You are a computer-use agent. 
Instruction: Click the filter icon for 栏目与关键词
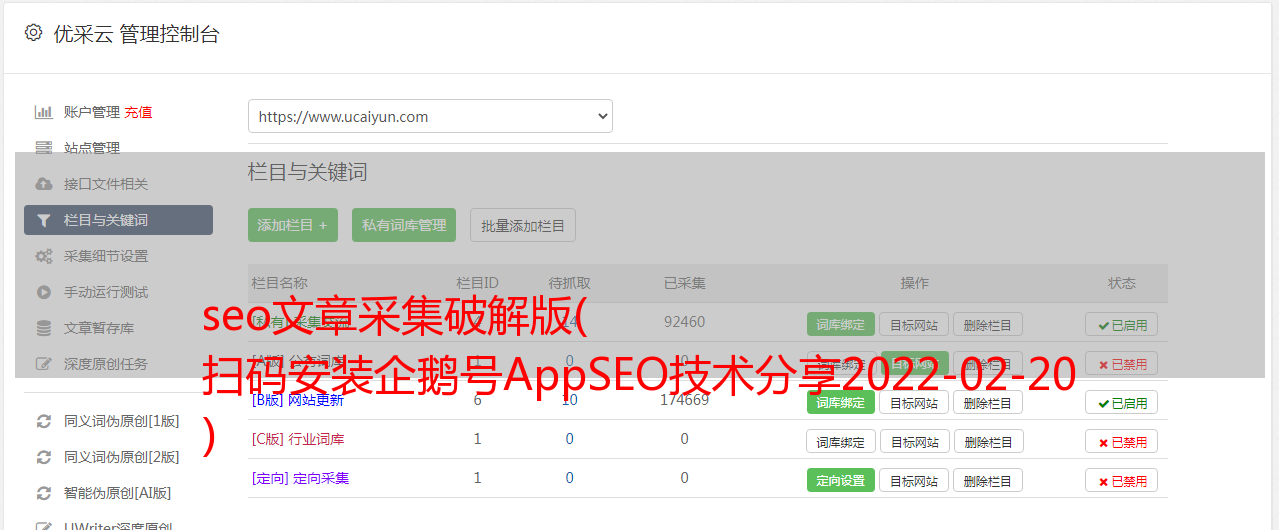[x=44, y=220]
